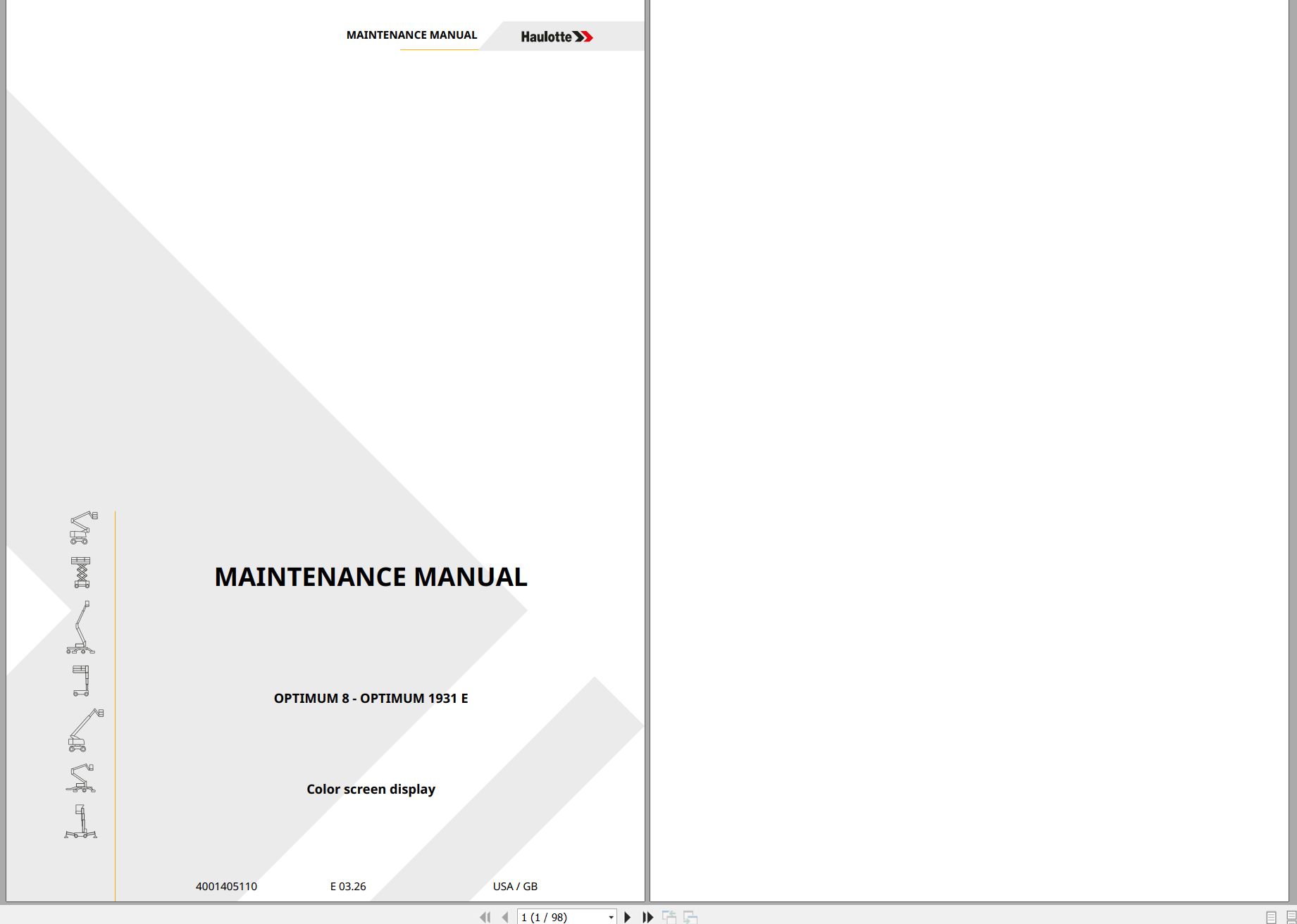Click the go to next view icon
The height and width of the screenshot is (924, 1297).
(x=690, y=917)
